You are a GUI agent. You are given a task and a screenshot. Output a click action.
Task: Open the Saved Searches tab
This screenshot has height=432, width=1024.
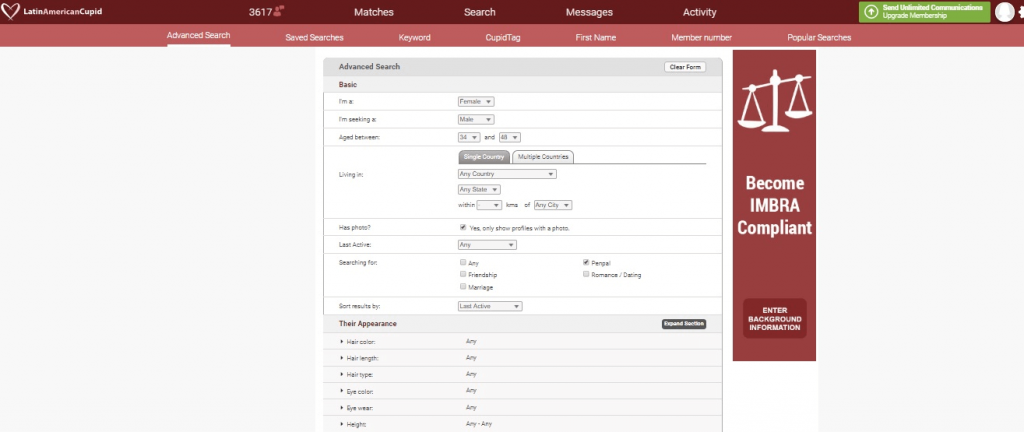(x=314, y=37)
